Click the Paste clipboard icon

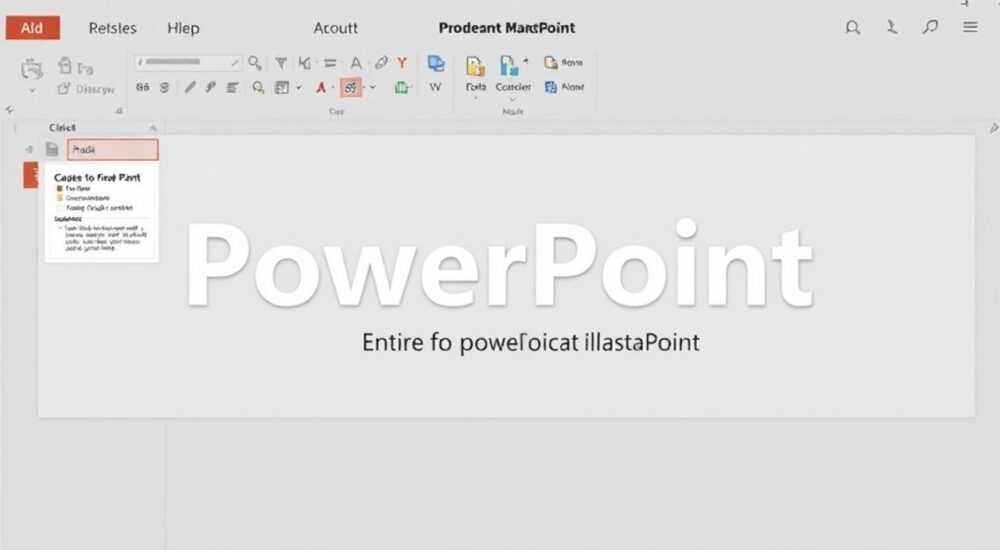(32, 68)
